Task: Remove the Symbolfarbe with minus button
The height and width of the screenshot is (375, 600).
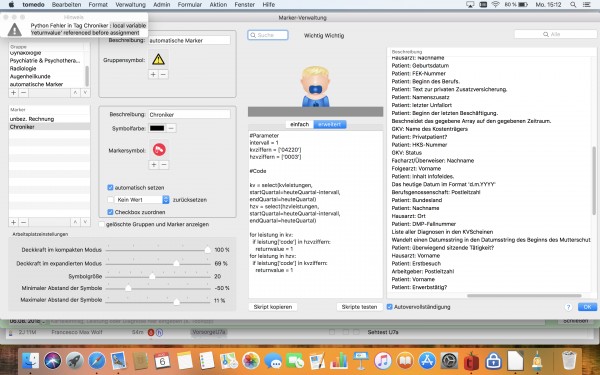Action: point(171,128)
